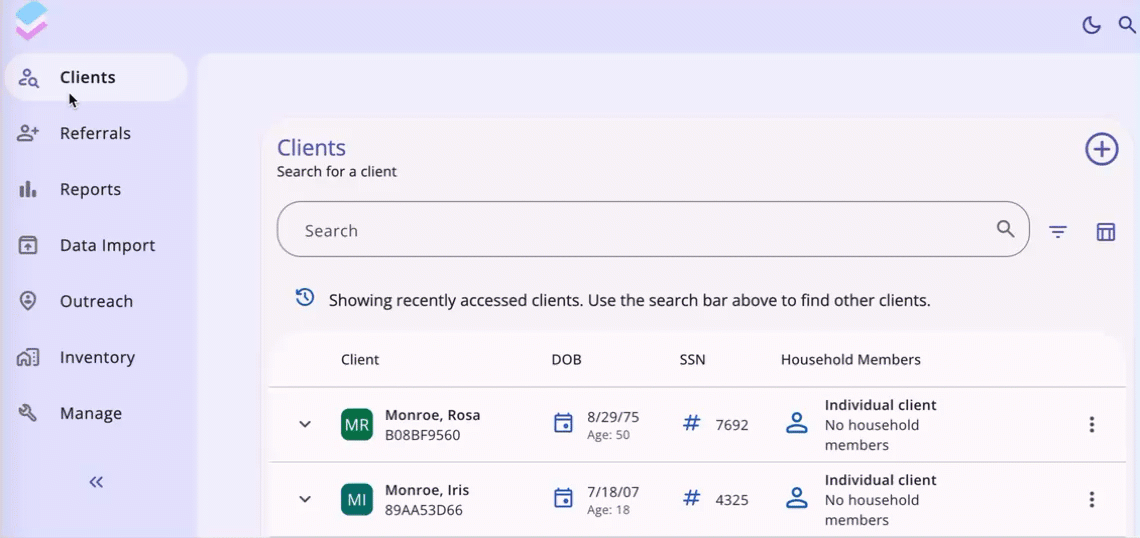Viewport: 1140px width, 538px height.
Task: Navigate to Data Import
Action: [x=107, y=245]
